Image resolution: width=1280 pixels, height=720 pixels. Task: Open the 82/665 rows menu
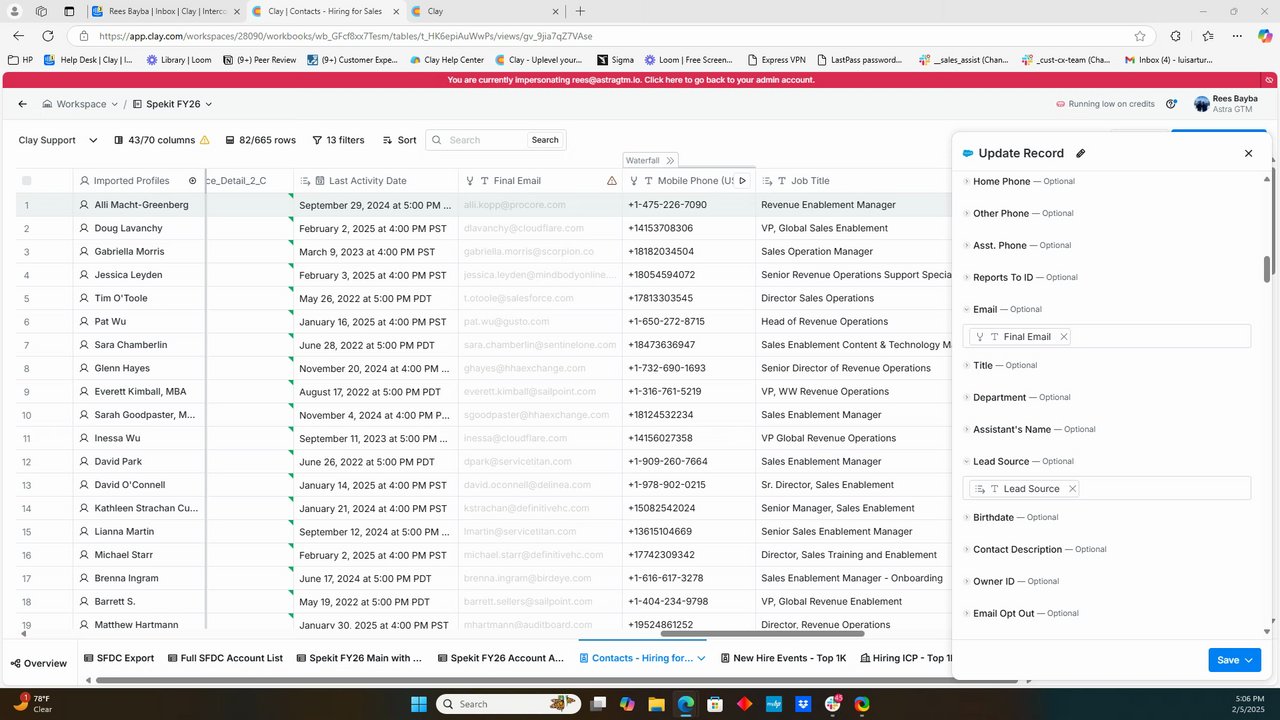(260, 140)
